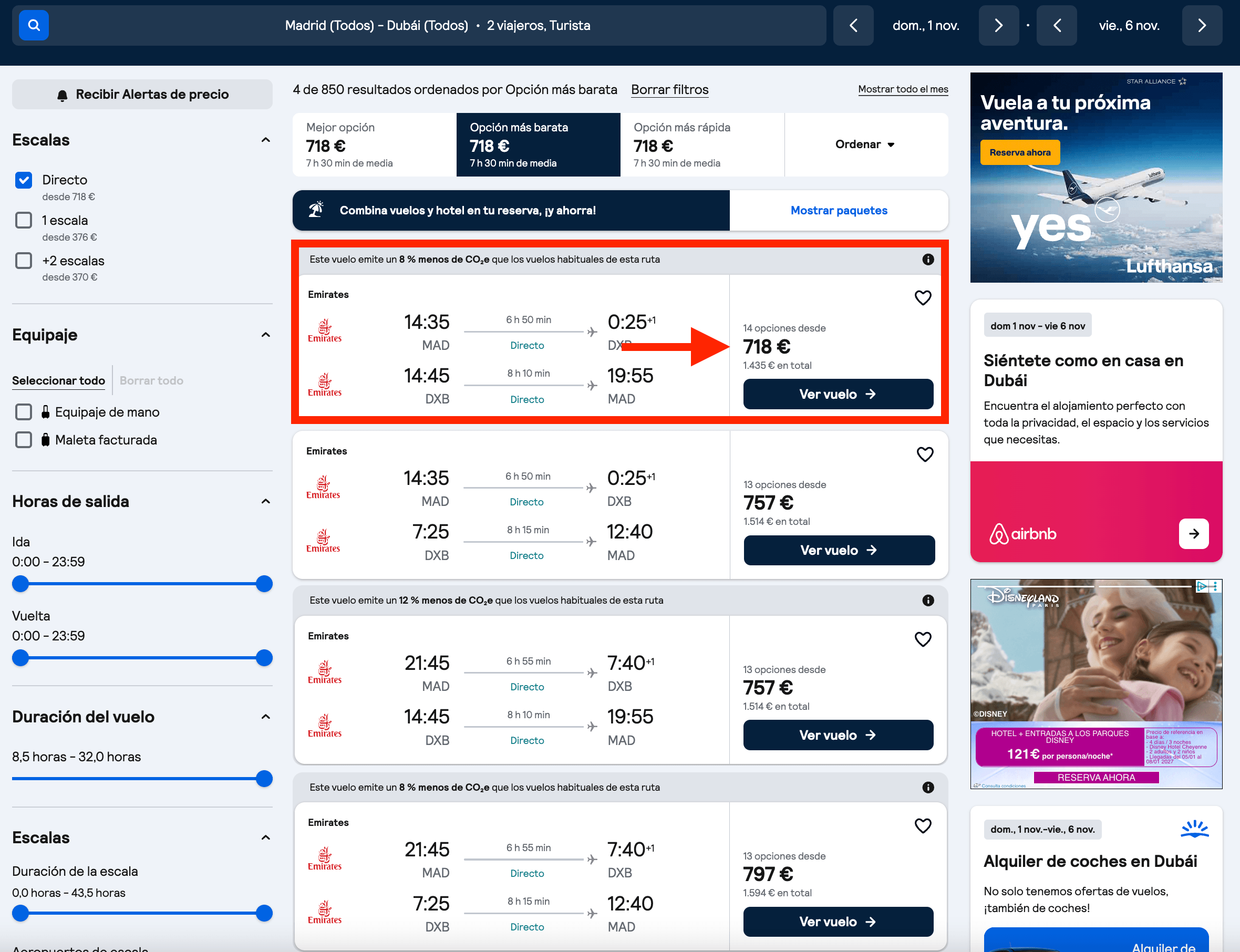The height and width of the screenshot is (952, 1240).
Task: Enable the +2 escalas filter
Action: coord(24,261)
